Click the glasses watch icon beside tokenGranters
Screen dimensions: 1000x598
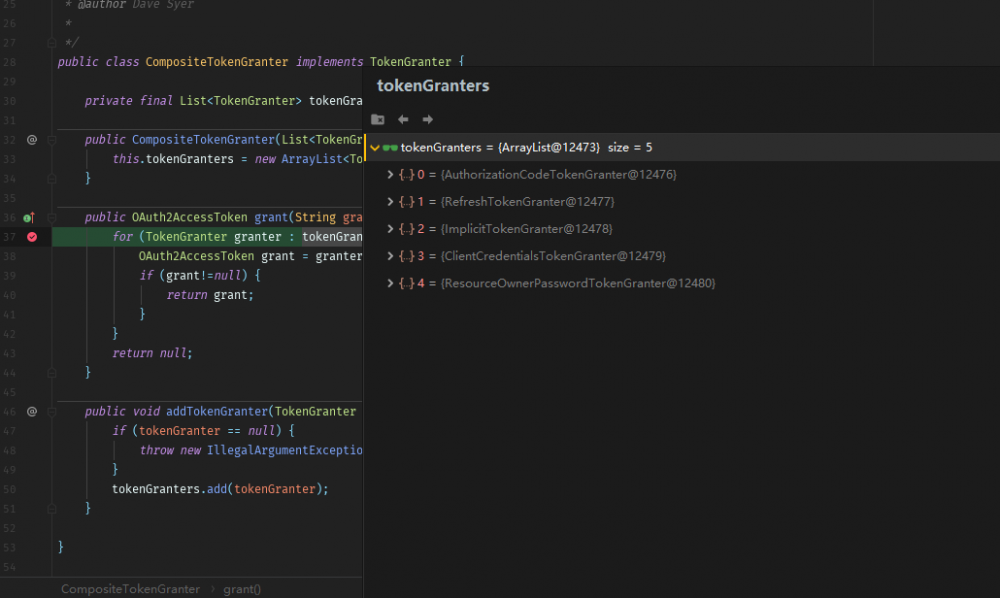tap(390, 148)
